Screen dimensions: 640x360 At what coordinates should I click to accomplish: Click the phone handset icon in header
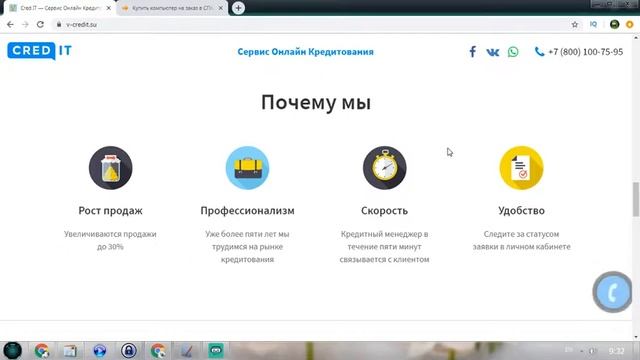click(x=539, y=51)
